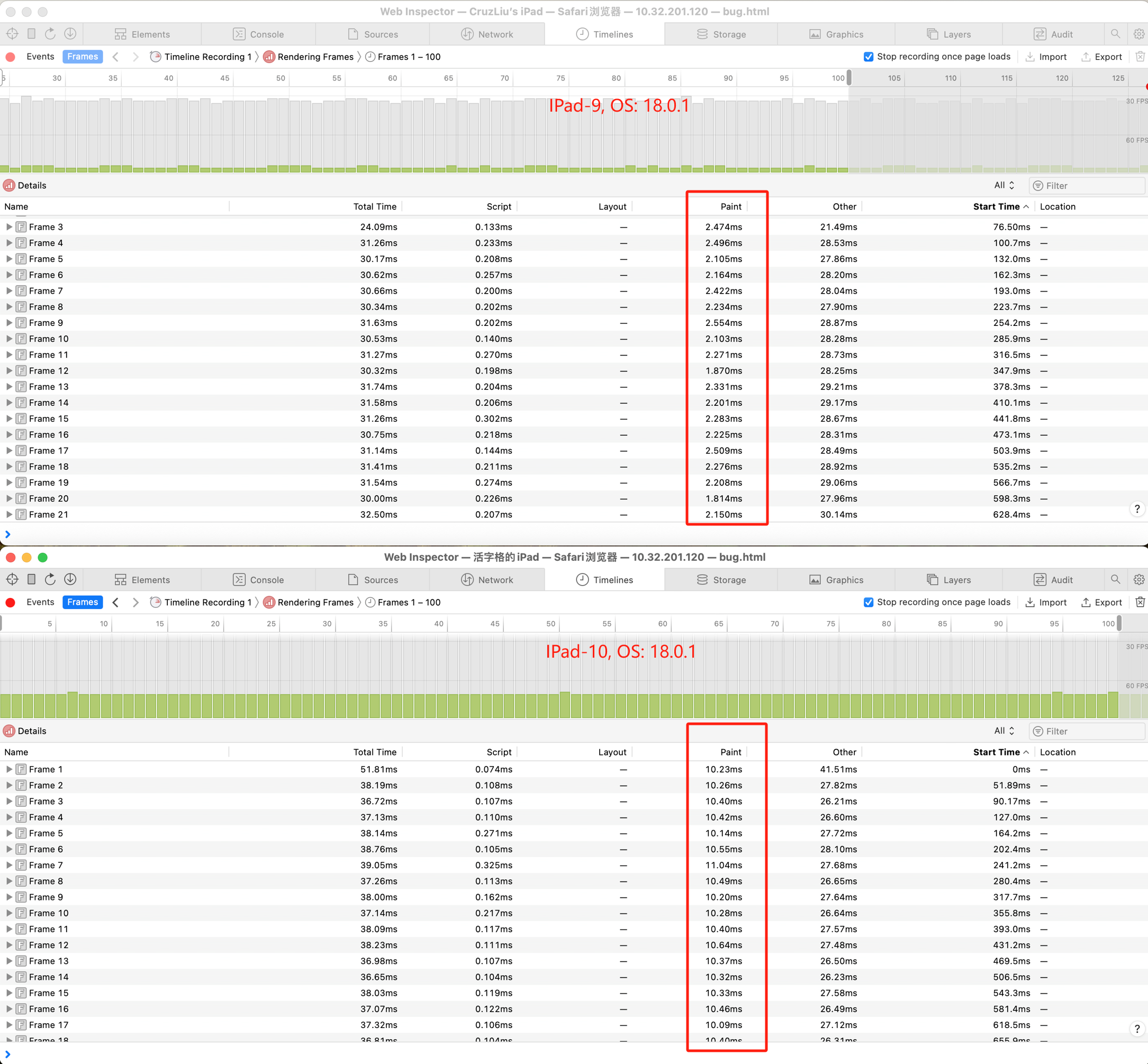The image size is (1148, 1064).
Task: Open Graphics tab in upper window
Action: [x=836, y=34]
